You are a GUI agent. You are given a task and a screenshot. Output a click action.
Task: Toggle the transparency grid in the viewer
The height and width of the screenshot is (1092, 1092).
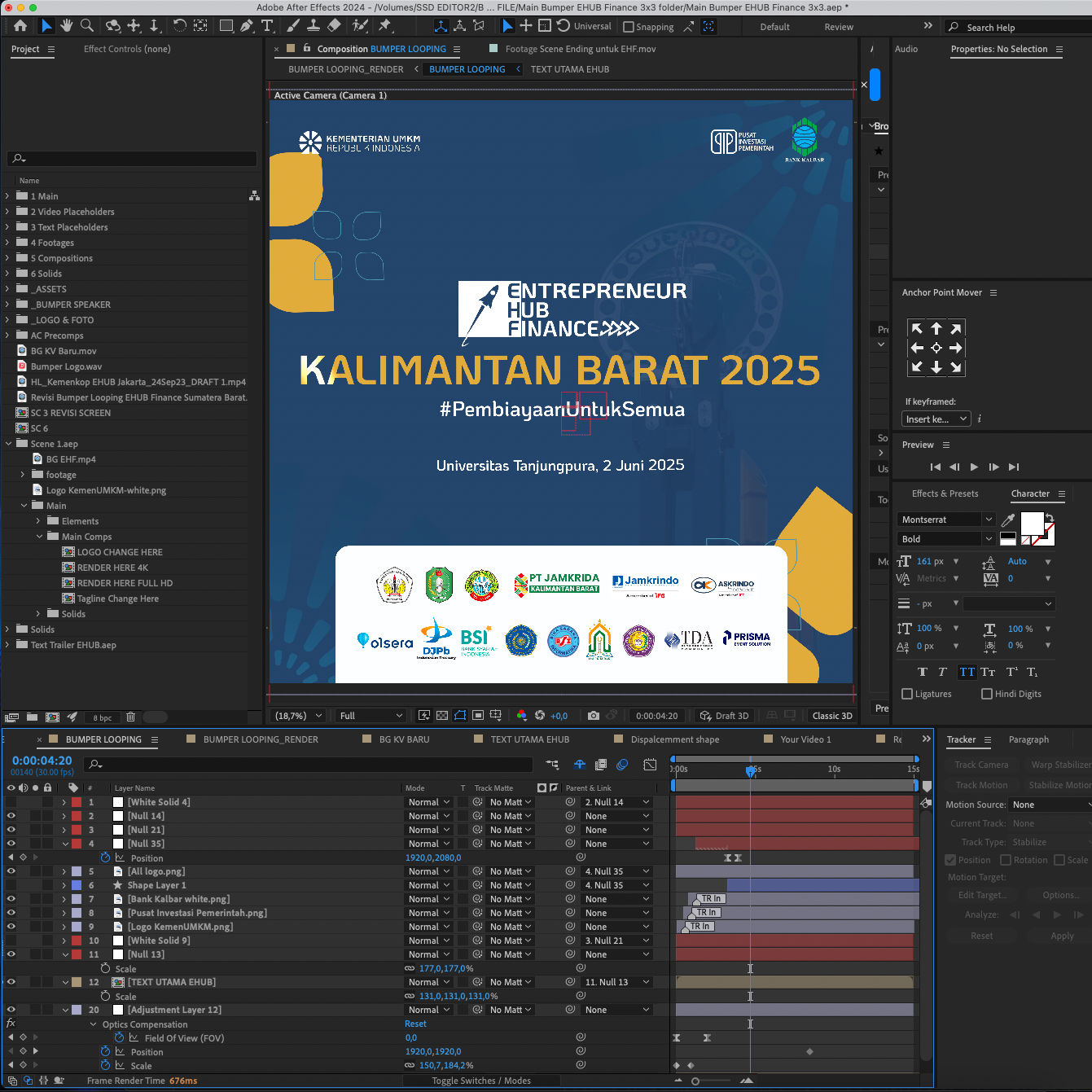442,716
